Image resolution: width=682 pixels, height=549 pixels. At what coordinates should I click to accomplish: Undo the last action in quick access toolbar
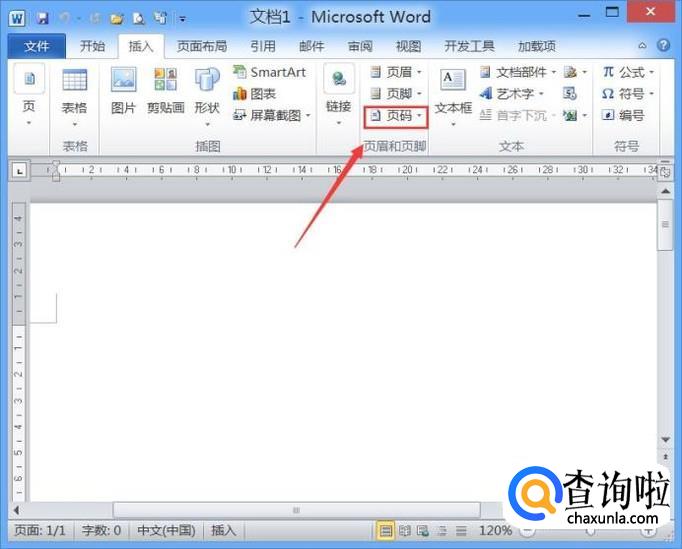pyautogui.click(x=64, y=18)
